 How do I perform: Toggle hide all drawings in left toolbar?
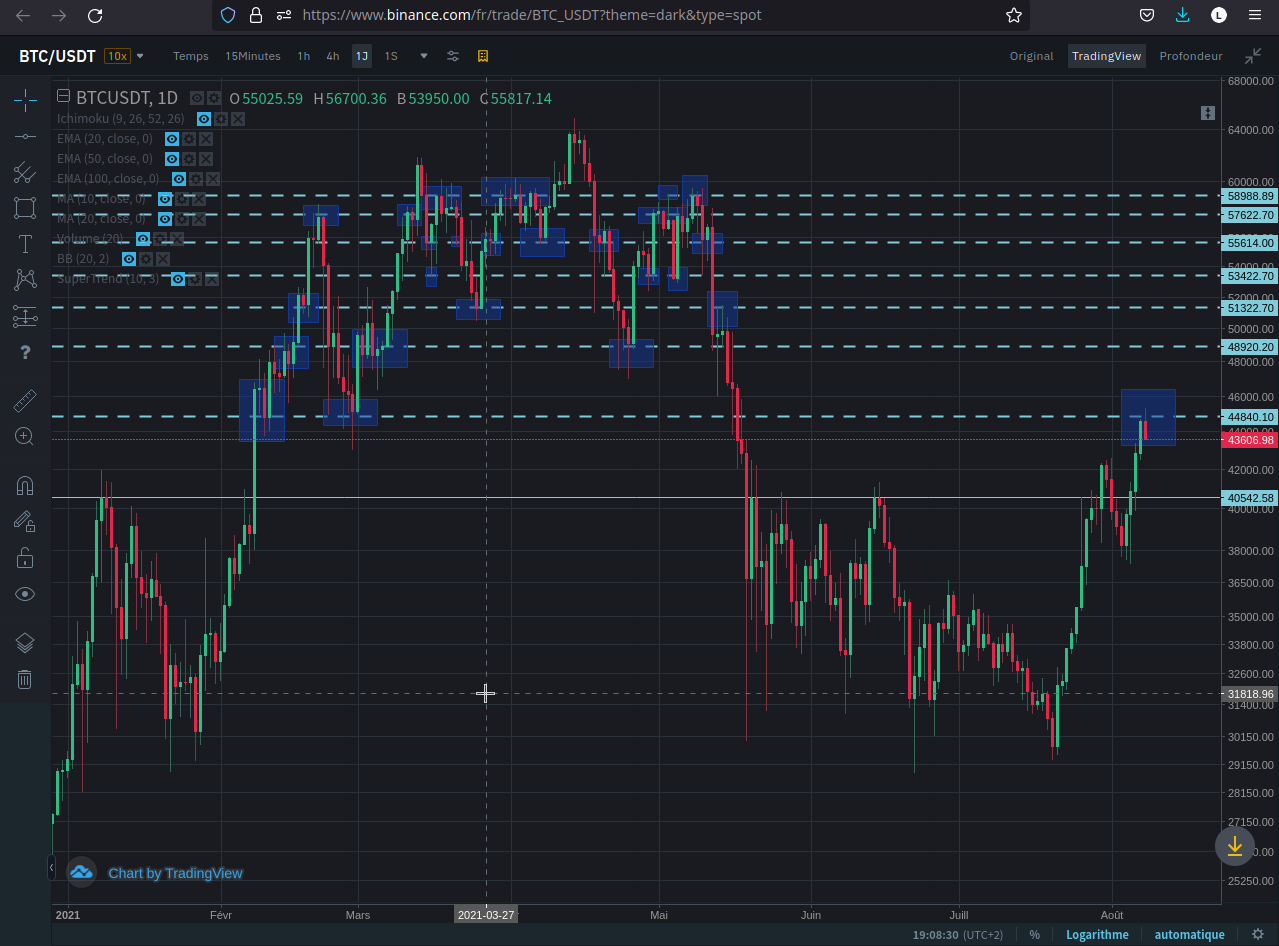pyautogui.click(x=25, y=594)
